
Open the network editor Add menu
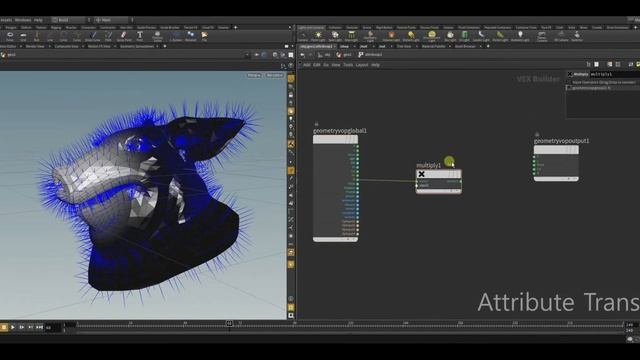click(x=307, y=65)
